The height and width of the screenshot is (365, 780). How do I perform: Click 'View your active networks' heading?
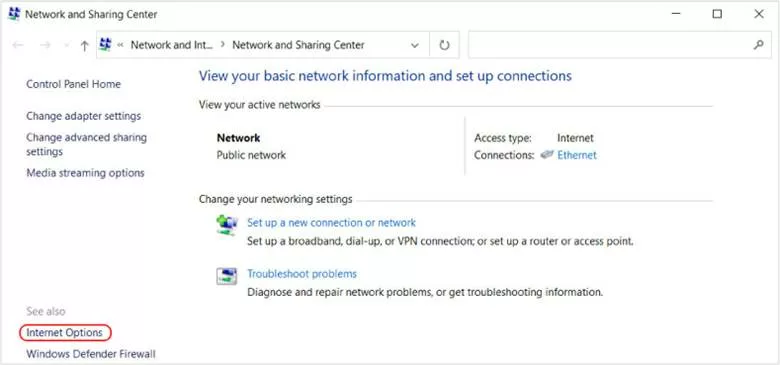click(259, 105)
